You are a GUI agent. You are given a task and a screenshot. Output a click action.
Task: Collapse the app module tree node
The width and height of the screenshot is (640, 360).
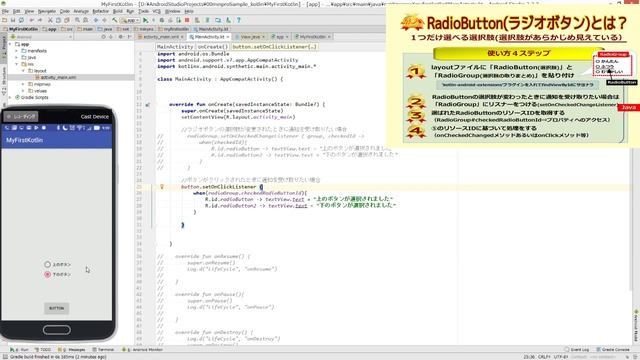point(11,44)
